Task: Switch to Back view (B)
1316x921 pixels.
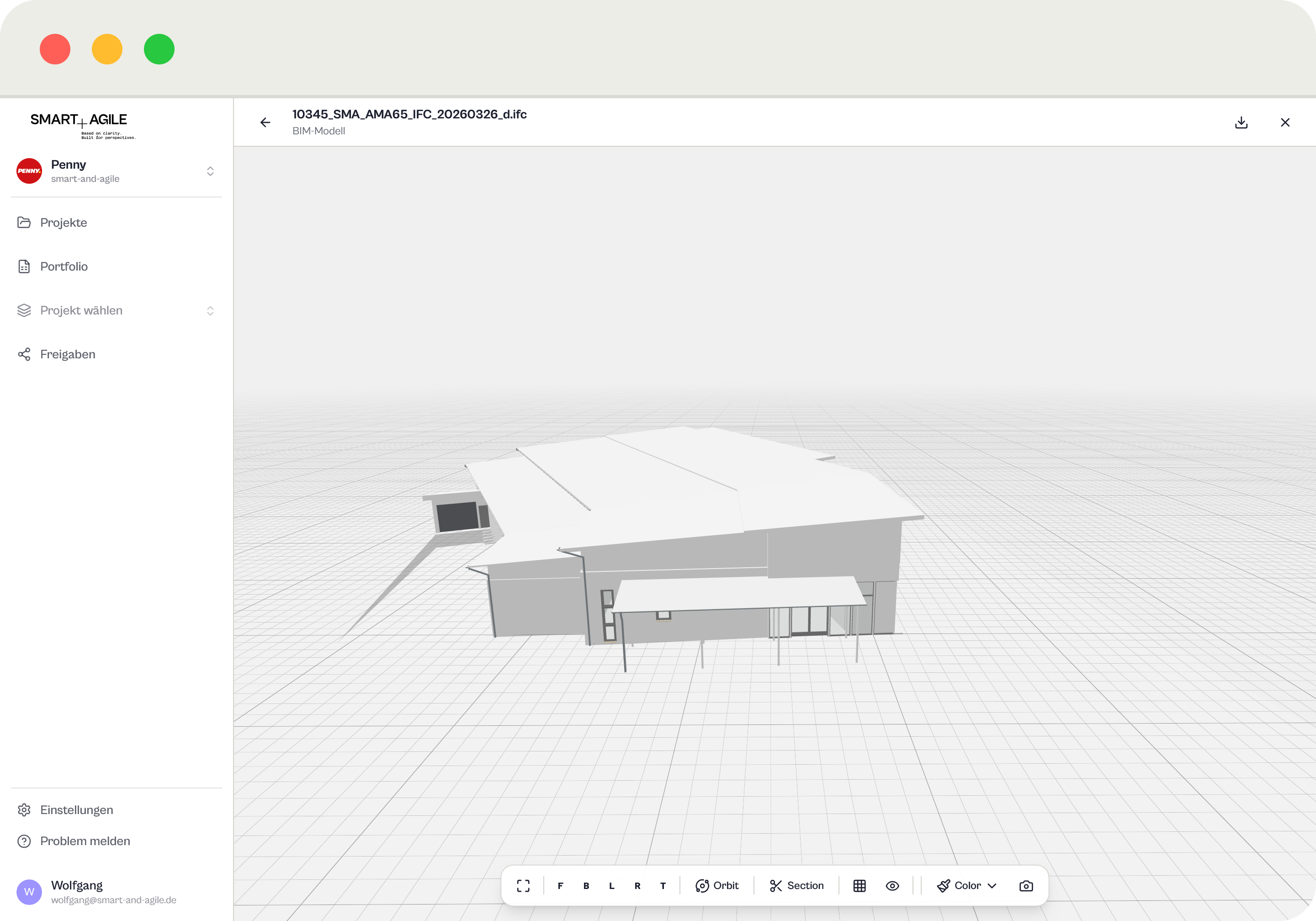Action: coord(586,886)
